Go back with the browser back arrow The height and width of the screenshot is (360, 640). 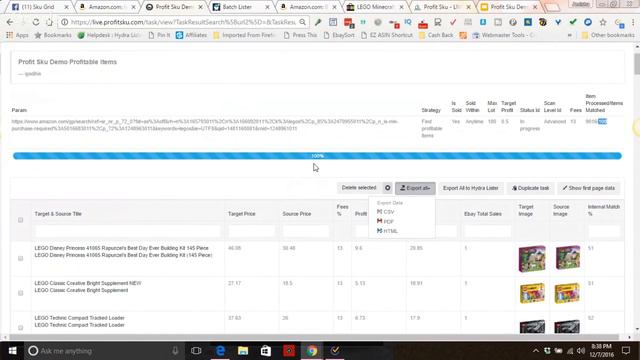(x=10, y=22)
